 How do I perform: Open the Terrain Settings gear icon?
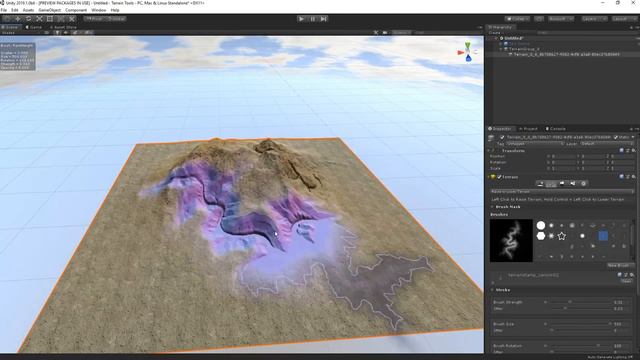coord(583,184)
